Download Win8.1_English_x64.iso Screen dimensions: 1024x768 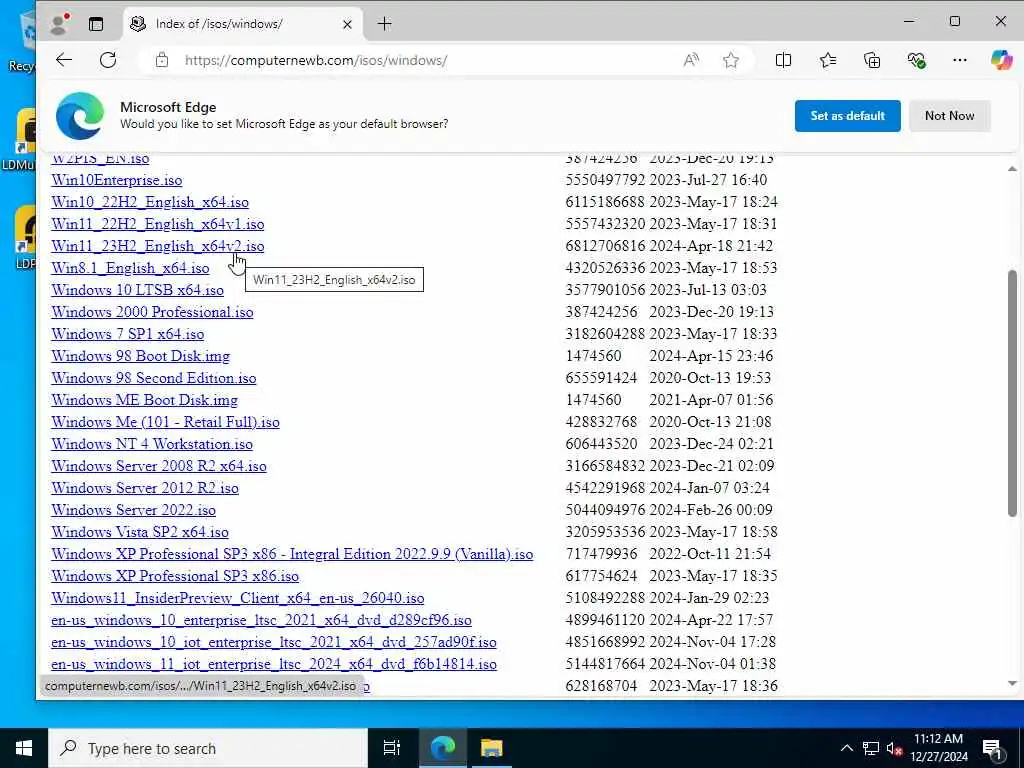pos(130,268)
